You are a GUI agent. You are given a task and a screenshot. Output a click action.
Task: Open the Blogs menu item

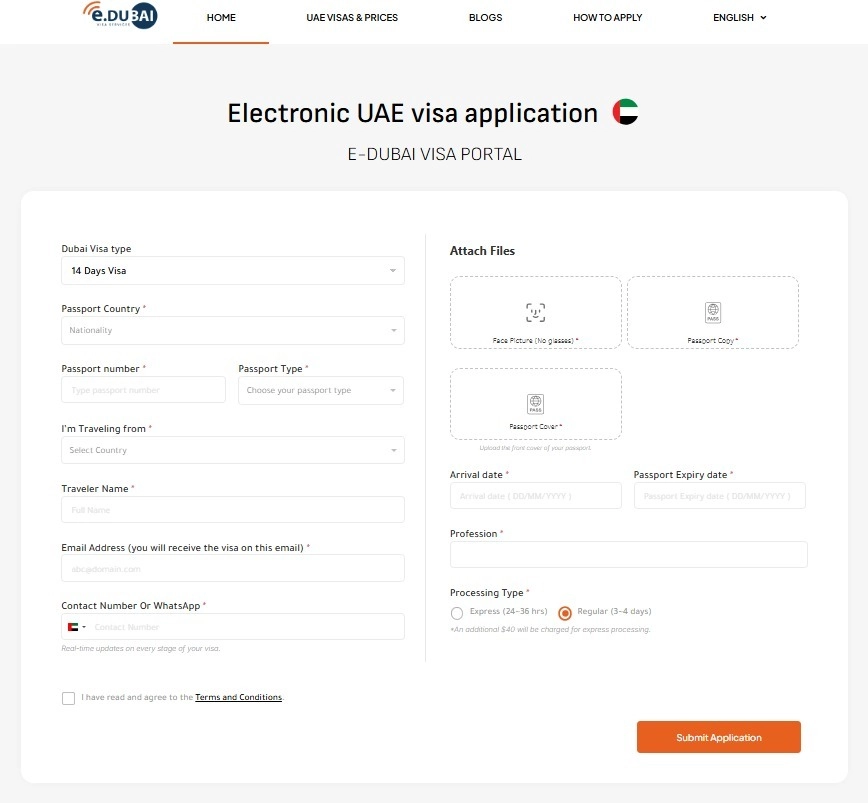point(485,18)
